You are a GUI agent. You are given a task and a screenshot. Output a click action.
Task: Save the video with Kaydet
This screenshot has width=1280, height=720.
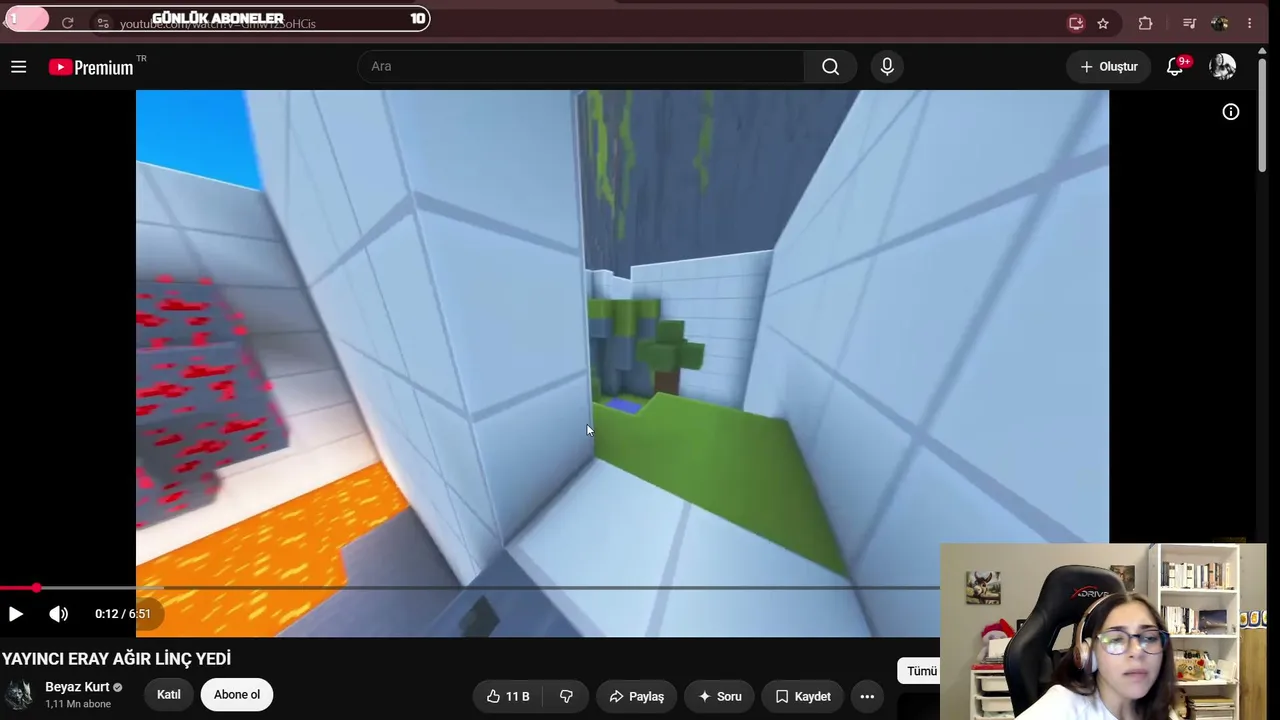point(803,696)
